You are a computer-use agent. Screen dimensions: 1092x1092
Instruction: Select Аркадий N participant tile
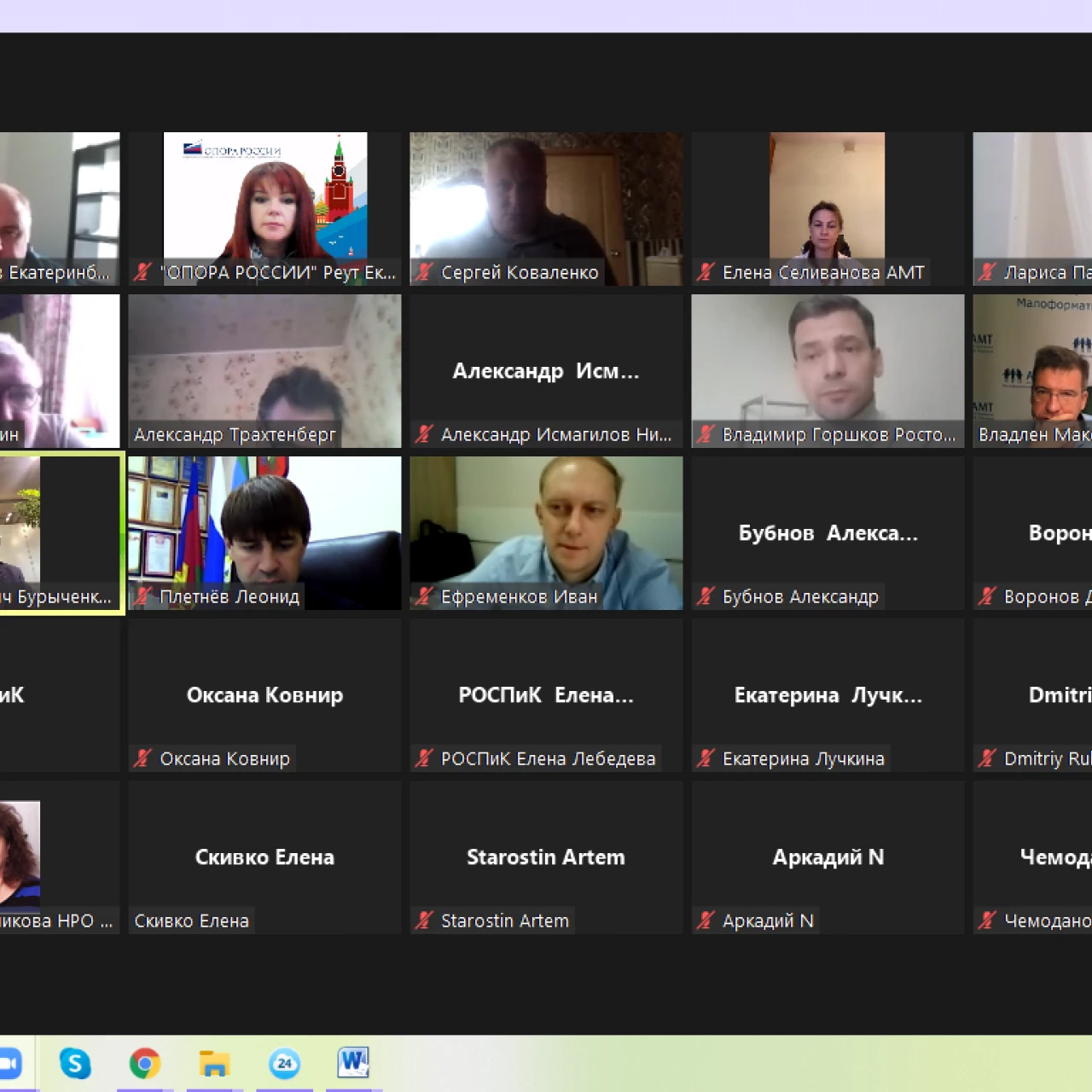tap(828, 857)
